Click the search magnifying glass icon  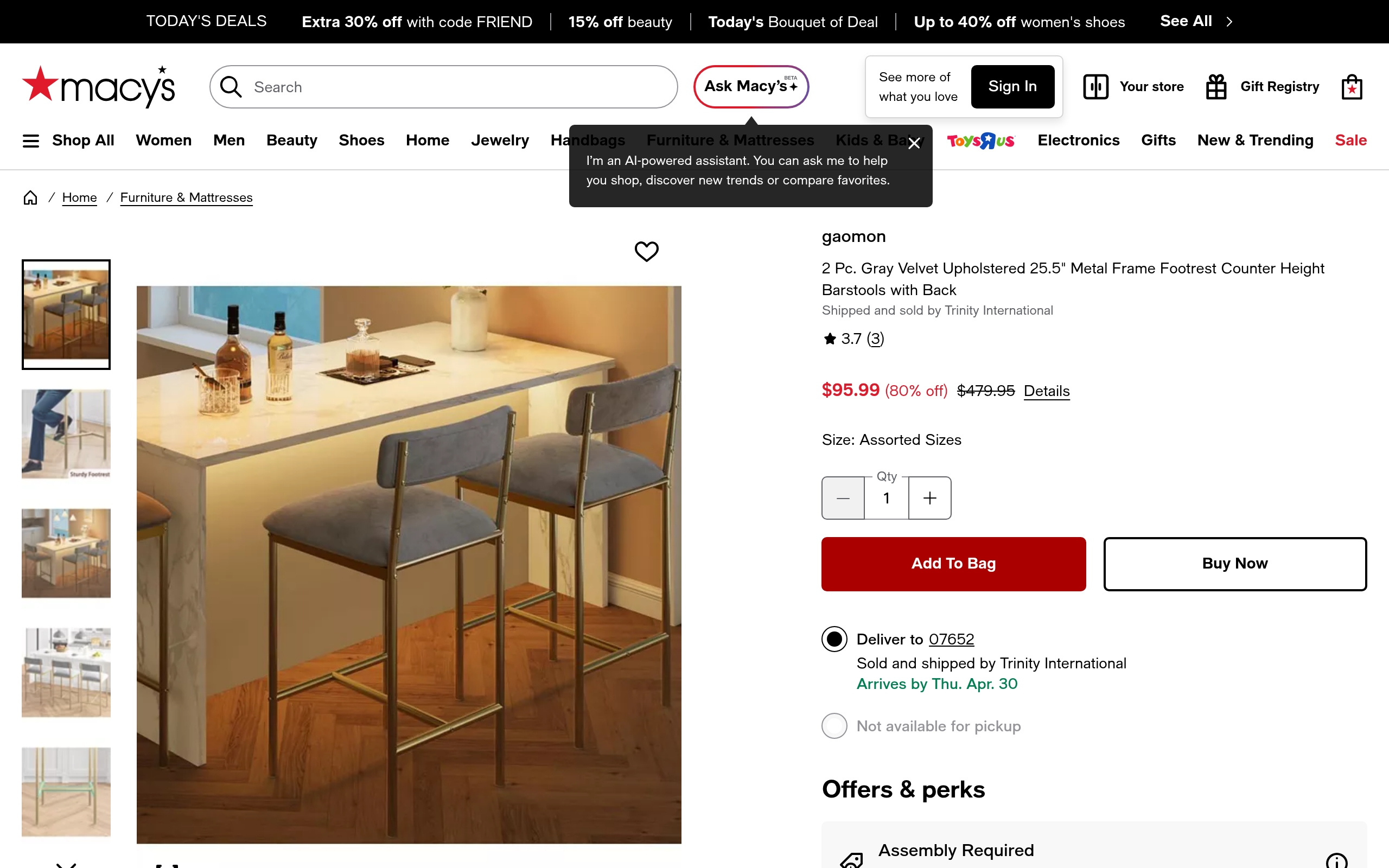pyautogui.click(x=231, y=87)
